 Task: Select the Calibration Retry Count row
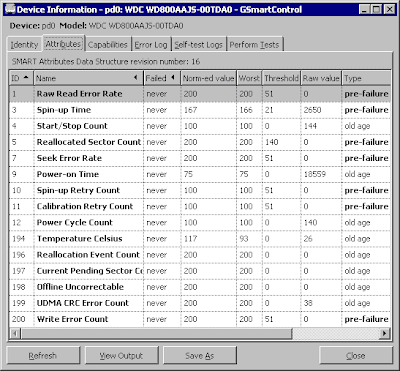[200, 206]
